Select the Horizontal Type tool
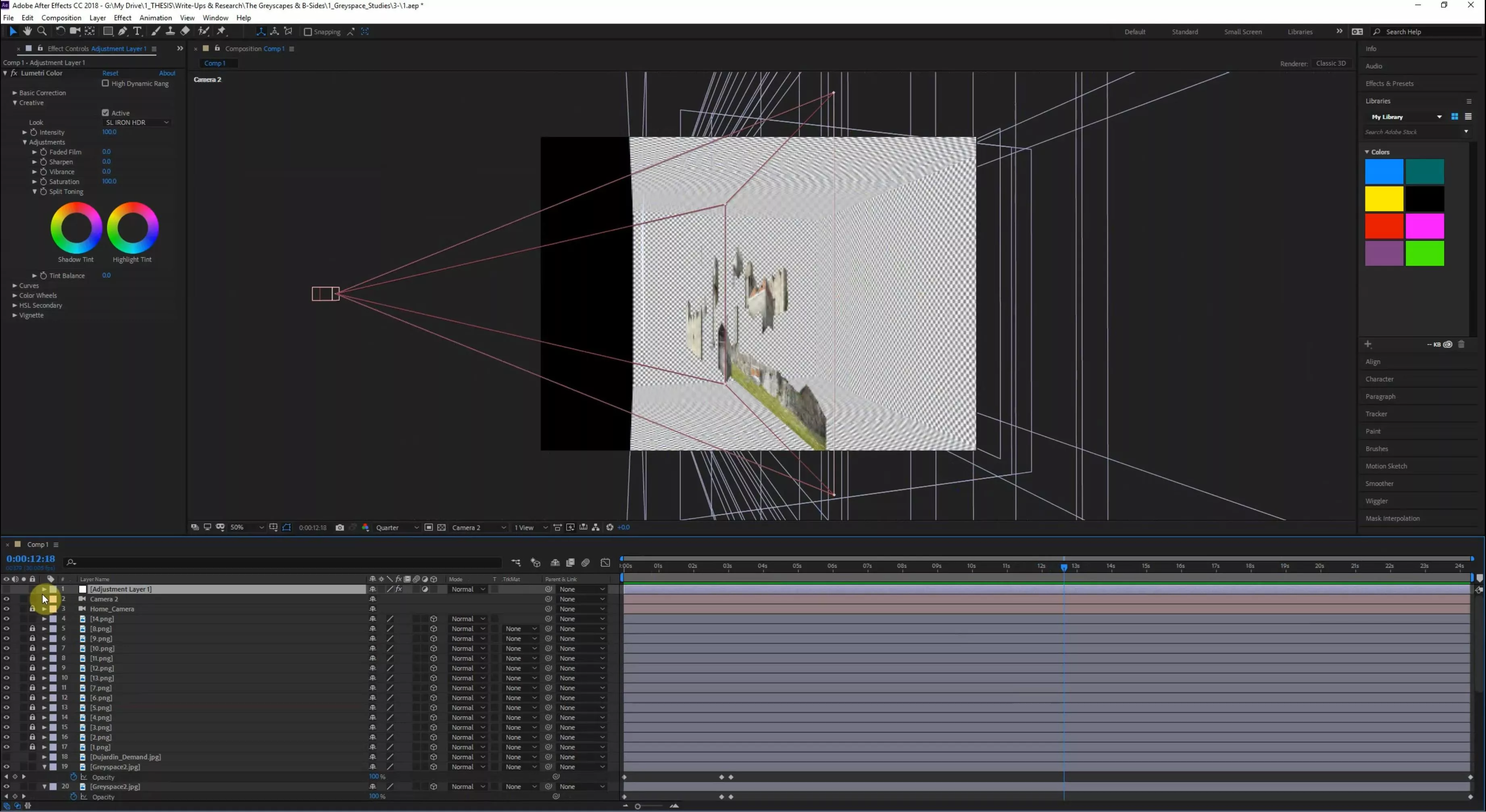 137,31
